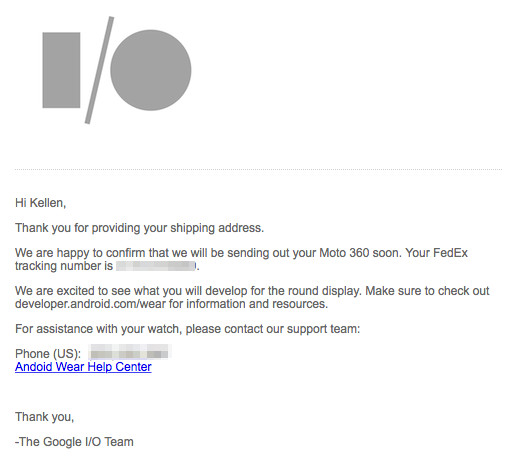Viewport: 511px width, 456px height.
Task: Click the word 'FedEx' in the email
Action: pyautogui.click(x=450, y=253)
